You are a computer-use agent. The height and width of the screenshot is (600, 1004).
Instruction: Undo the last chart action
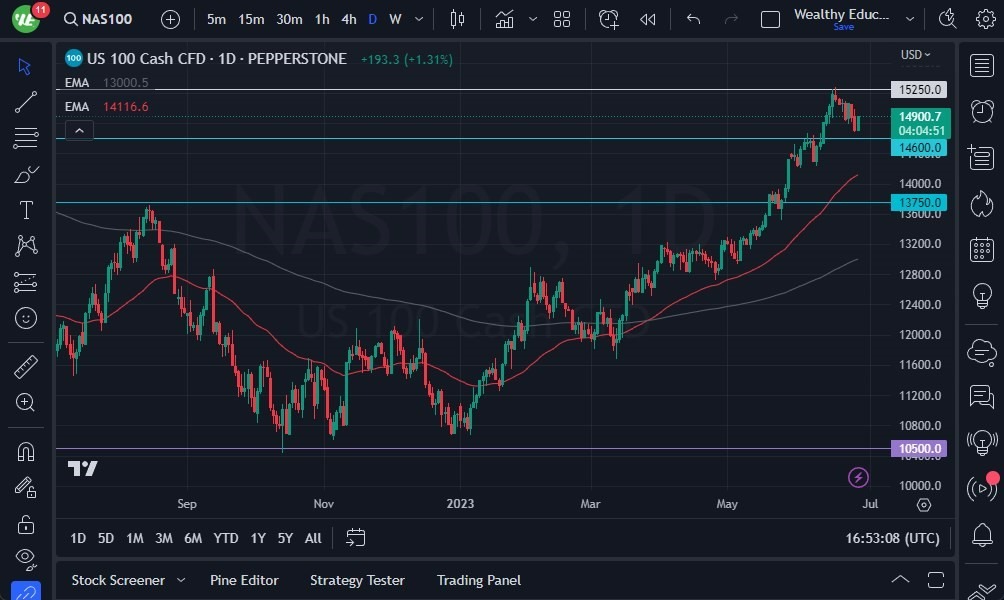pyautogui.click(x=692, y=18)
